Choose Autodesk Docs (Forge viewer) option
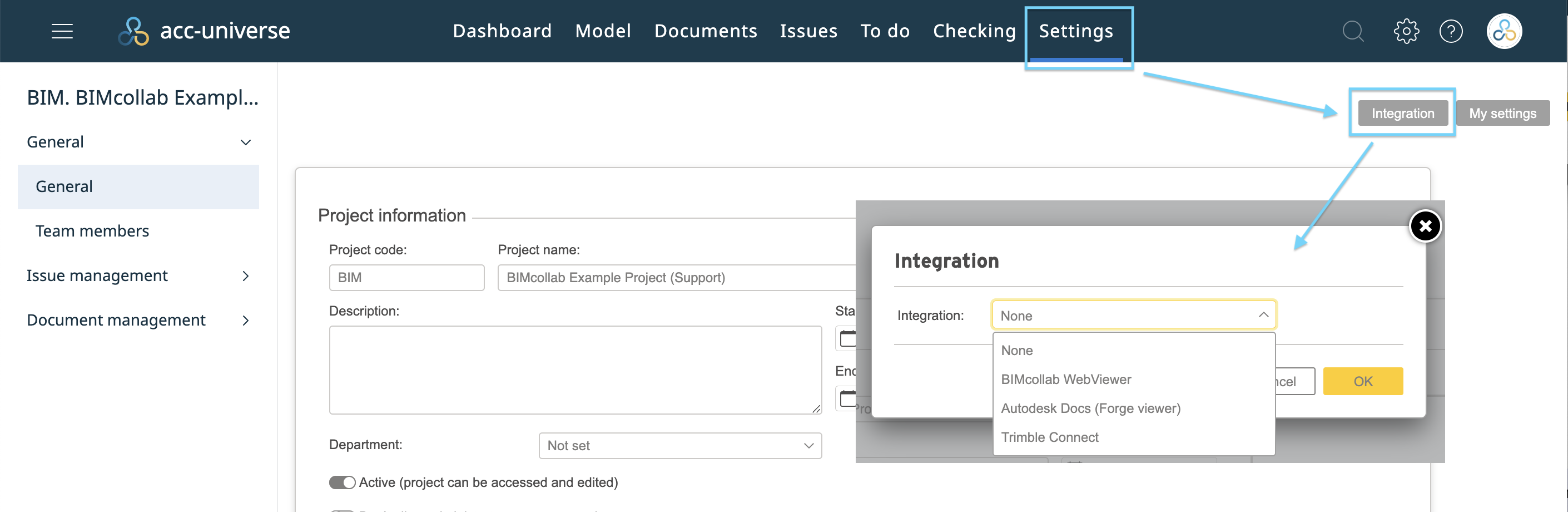Viewport: 1568px width, 512px height. (x=1133, y=408)
